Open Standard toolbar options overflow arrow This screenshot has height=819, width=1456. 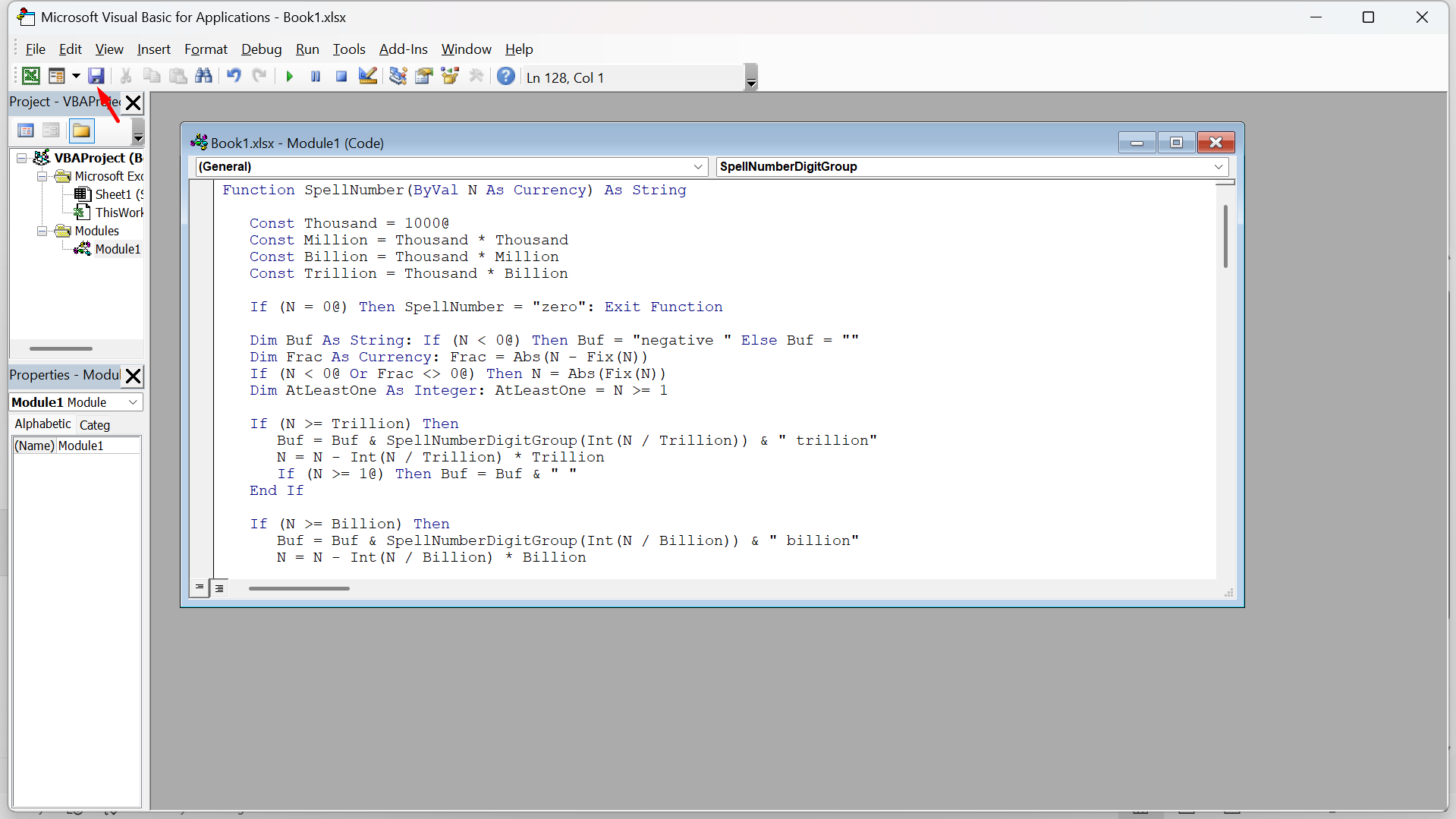pyautogui.click(x=751, y=77)
